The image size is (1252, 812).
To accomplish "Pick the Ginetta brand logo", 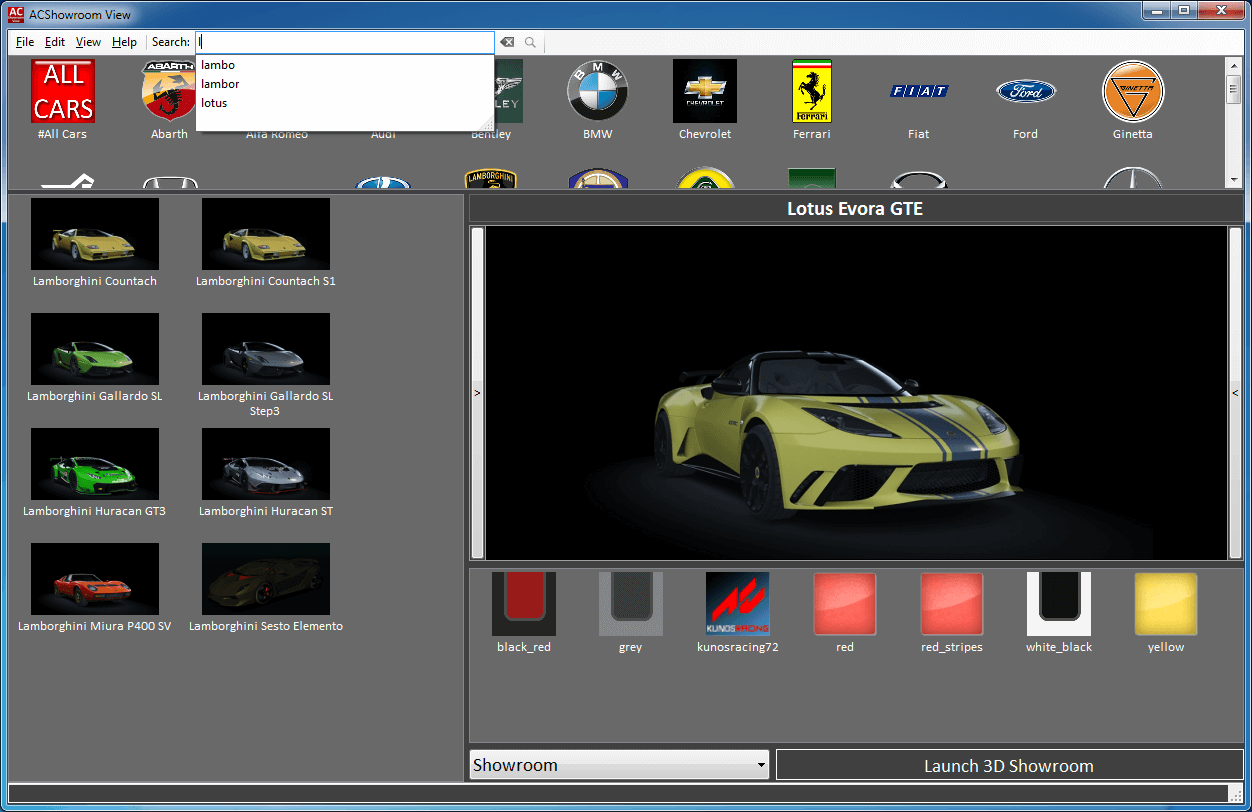I will tap(1133, 91).
